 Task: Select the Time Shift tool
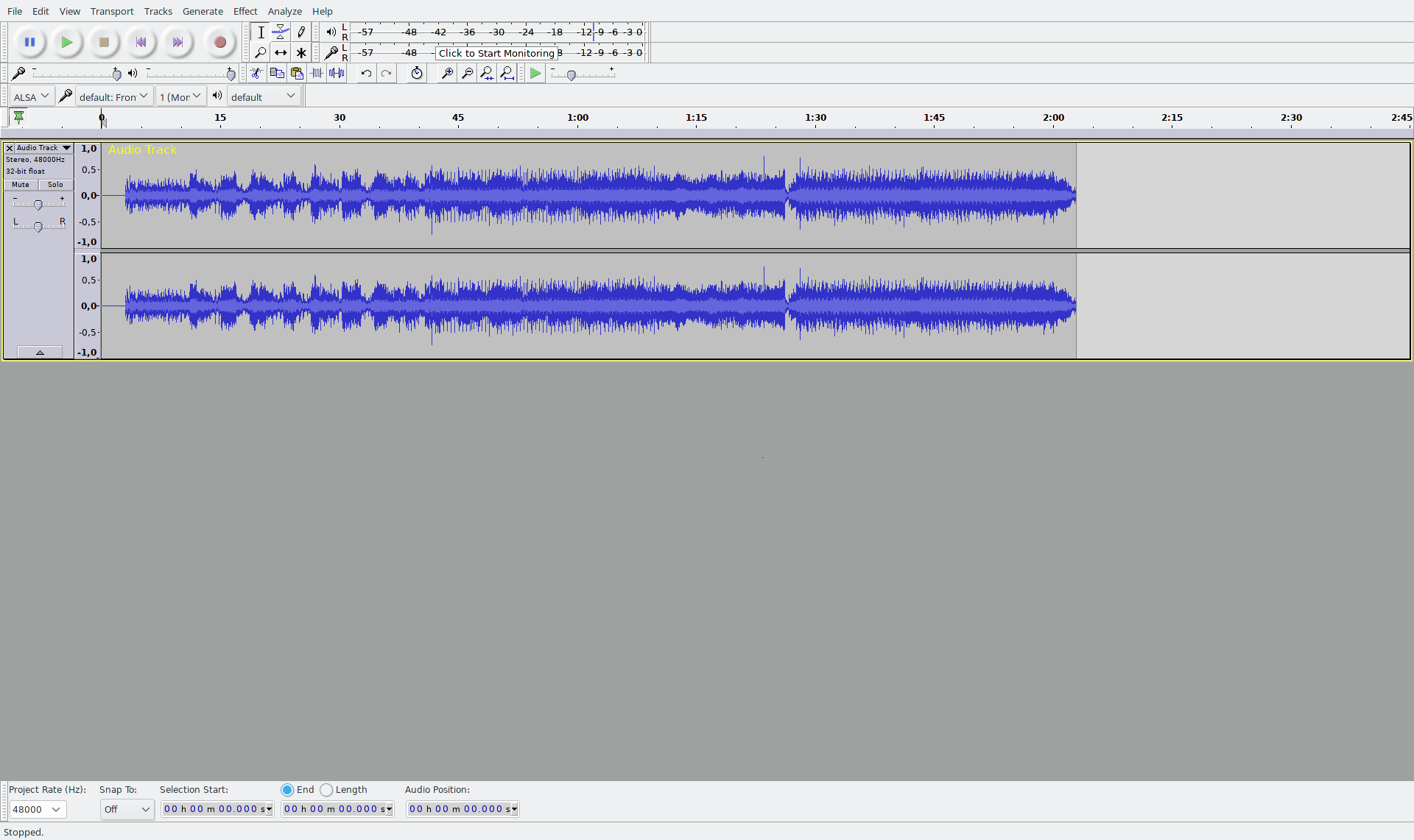281,53
